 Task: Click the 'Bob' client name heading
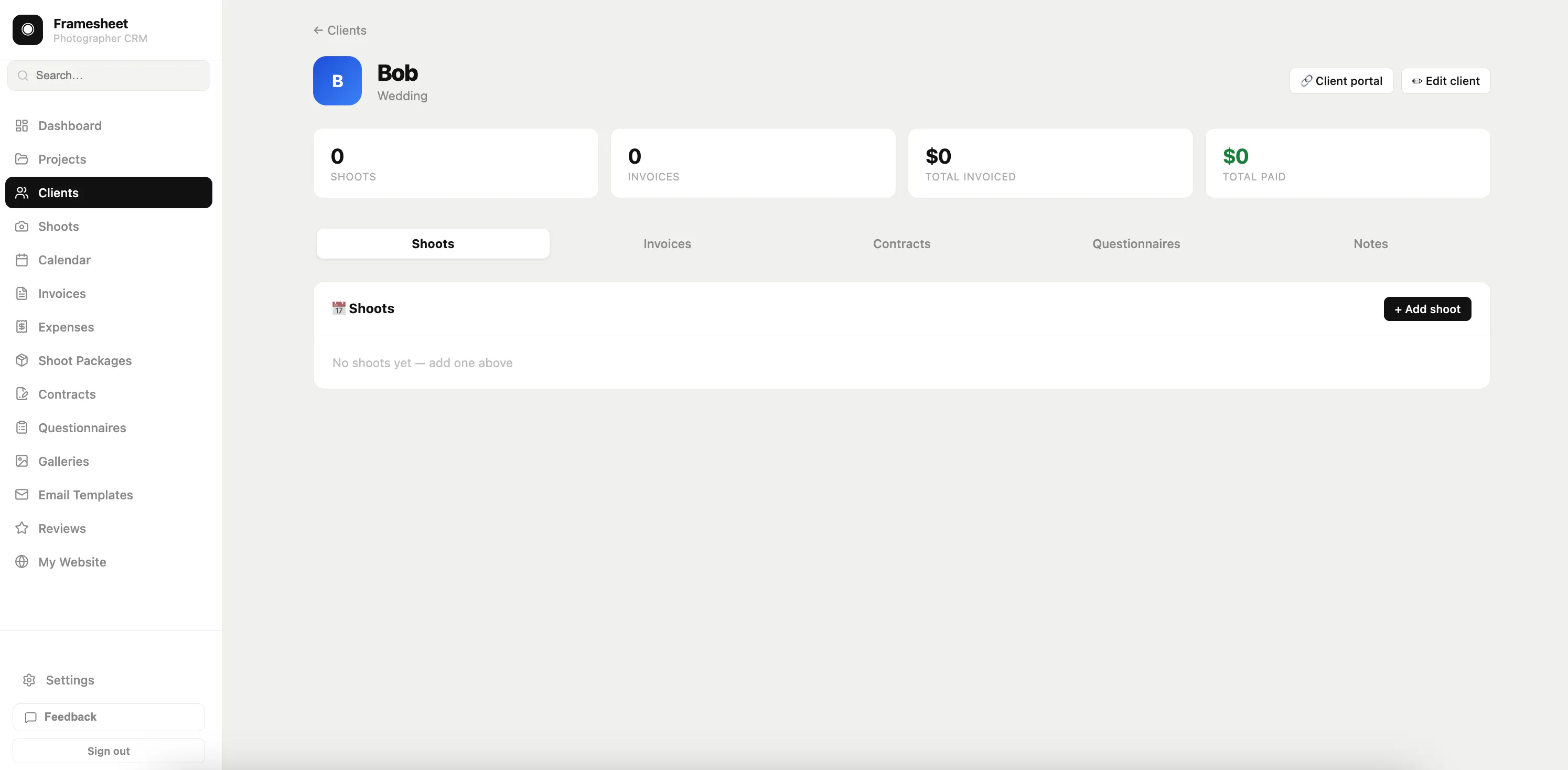pyautogui.click(x=398, y=73)
